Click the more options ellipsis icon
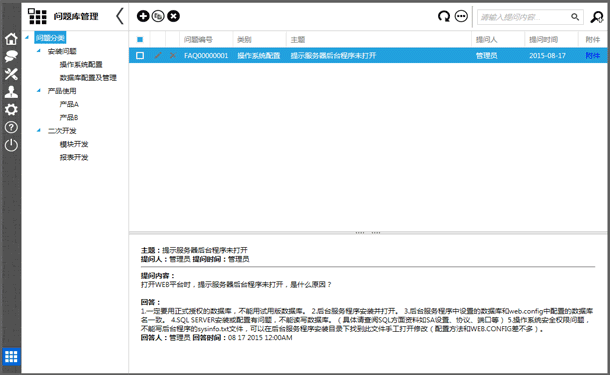Screen dimensions: 610x375 point(461,16)
